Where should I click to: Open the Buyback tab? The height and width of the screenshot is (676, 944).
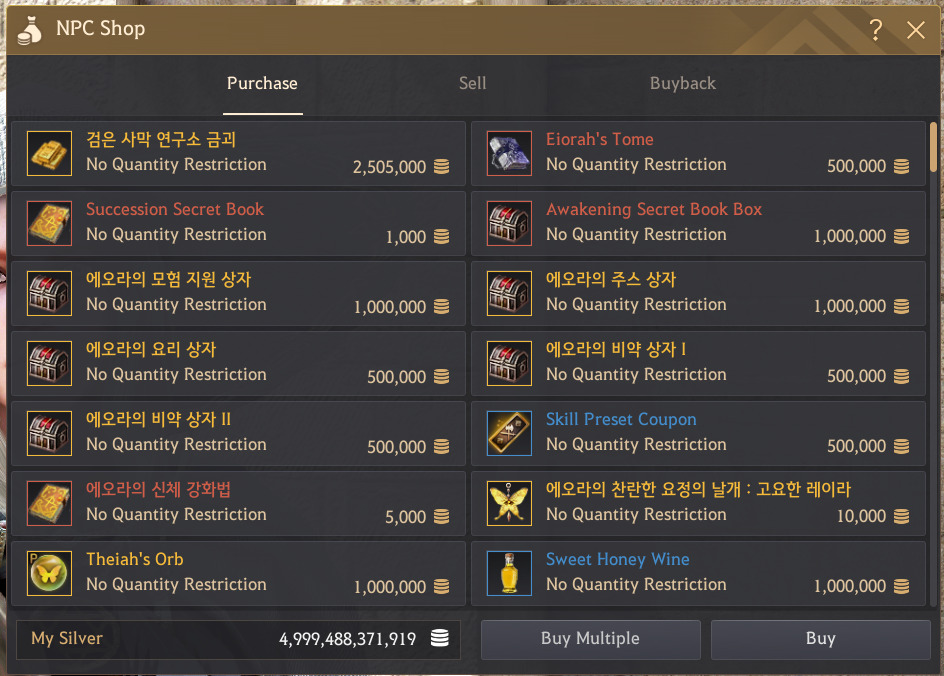pos(683,84)
